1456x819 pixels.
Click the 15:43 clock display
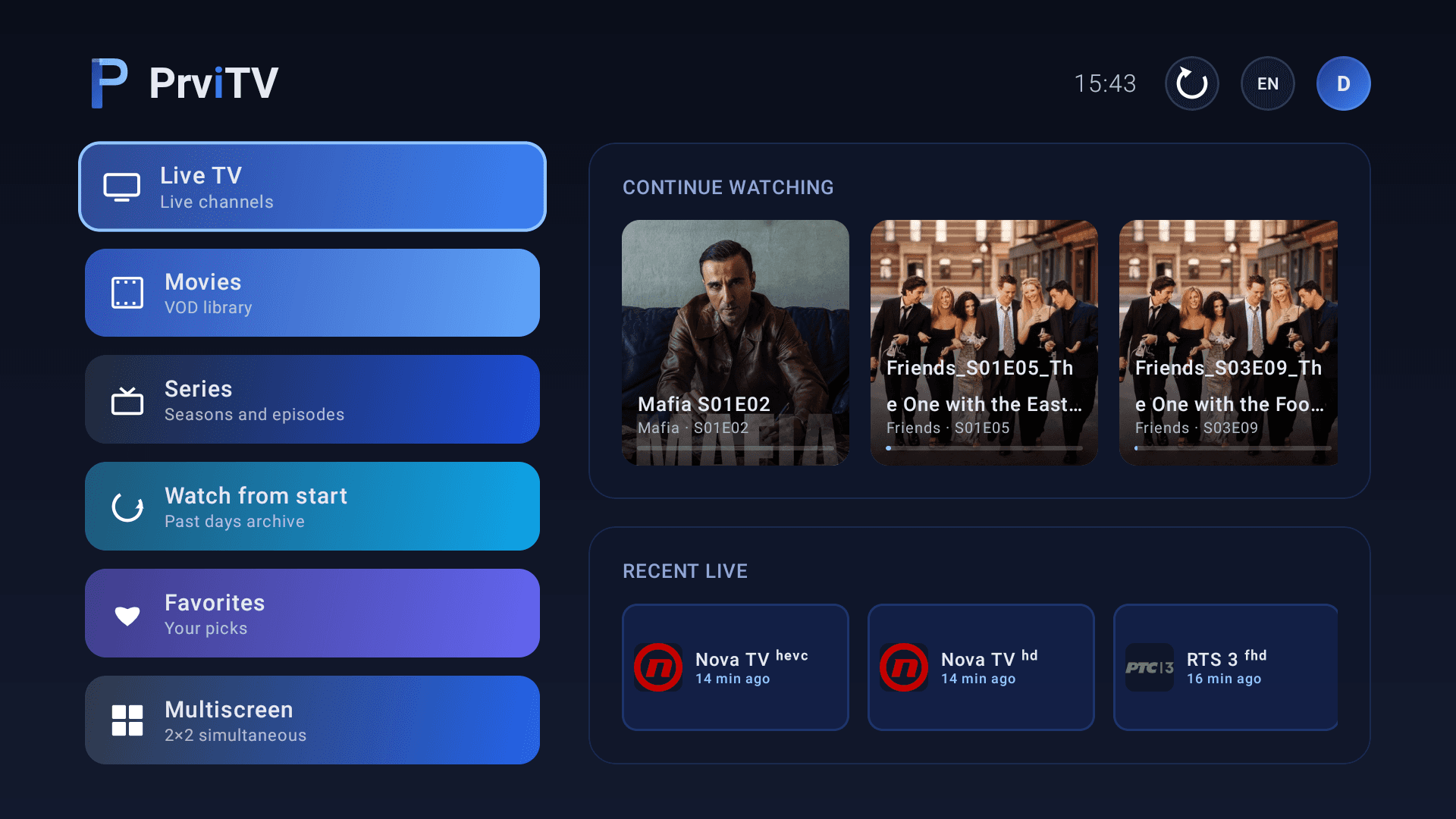coord(1105,83)
